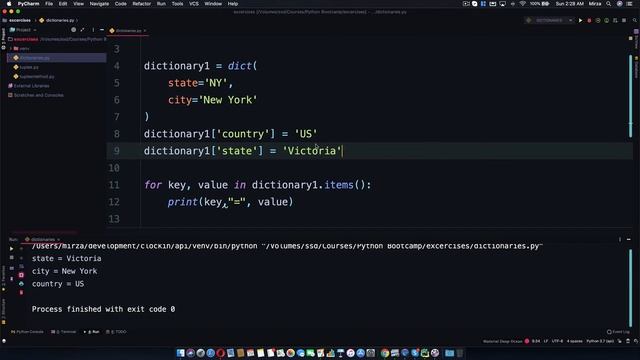Open the Run menu

(x=161, y=4)
